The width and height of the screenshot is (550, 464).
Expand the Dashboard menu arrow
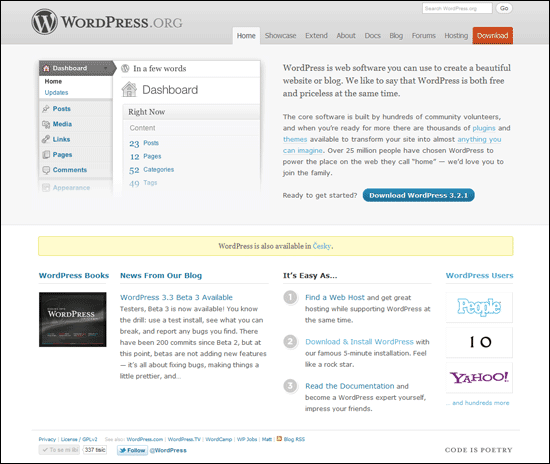click(106, 68)
